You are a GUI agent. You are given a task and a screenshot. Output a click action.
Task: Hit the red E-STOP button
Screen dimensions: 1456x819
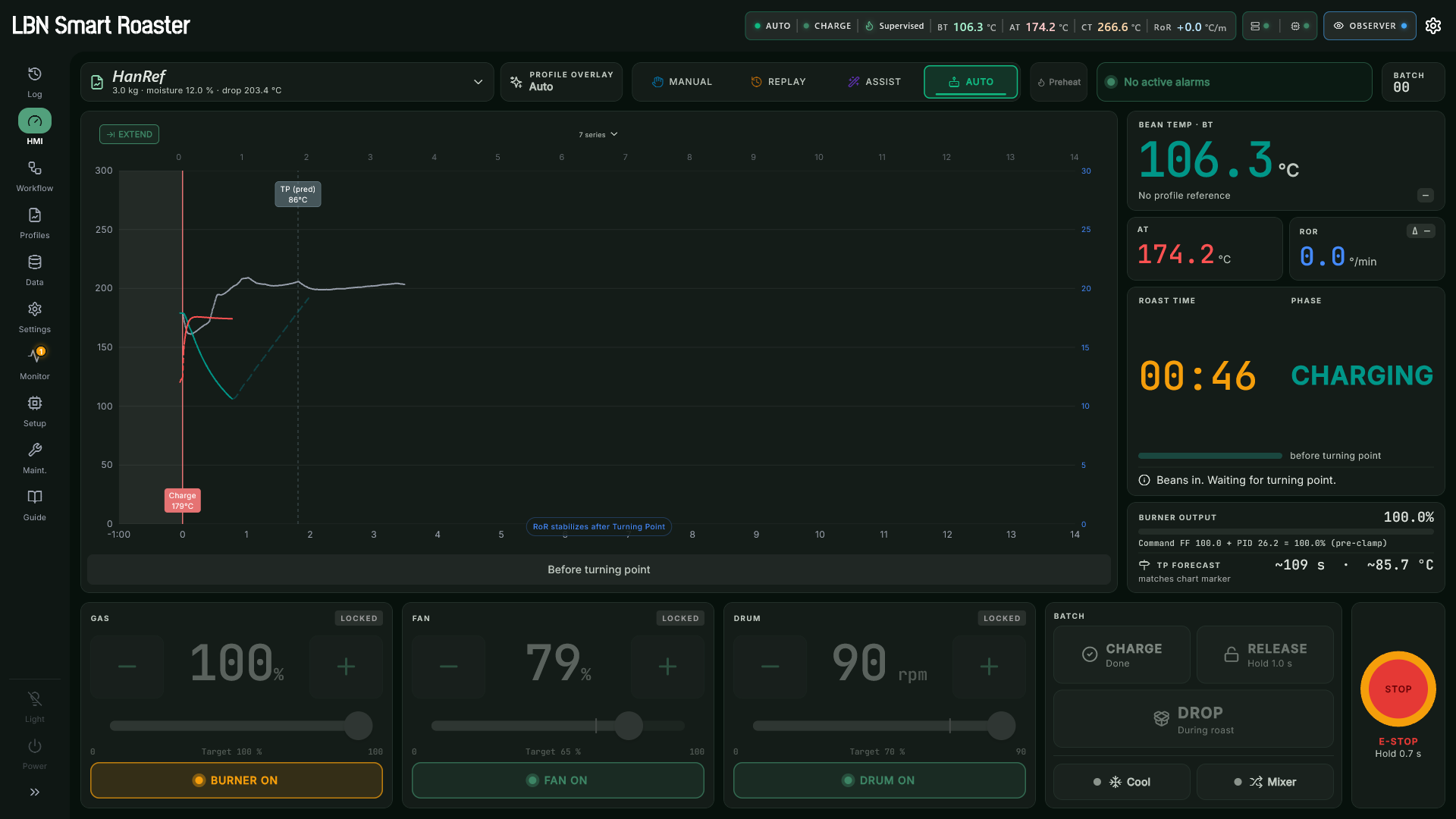coord(1398,689)
